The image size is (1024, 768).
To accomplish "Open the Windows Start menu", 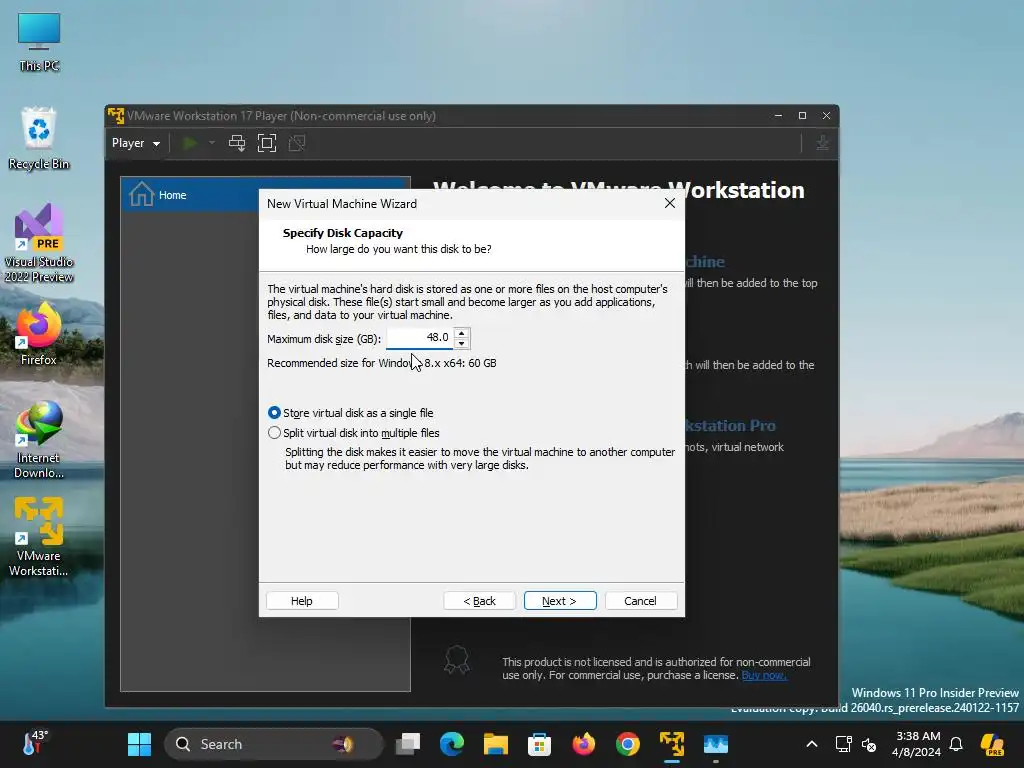I will [139, 744].
